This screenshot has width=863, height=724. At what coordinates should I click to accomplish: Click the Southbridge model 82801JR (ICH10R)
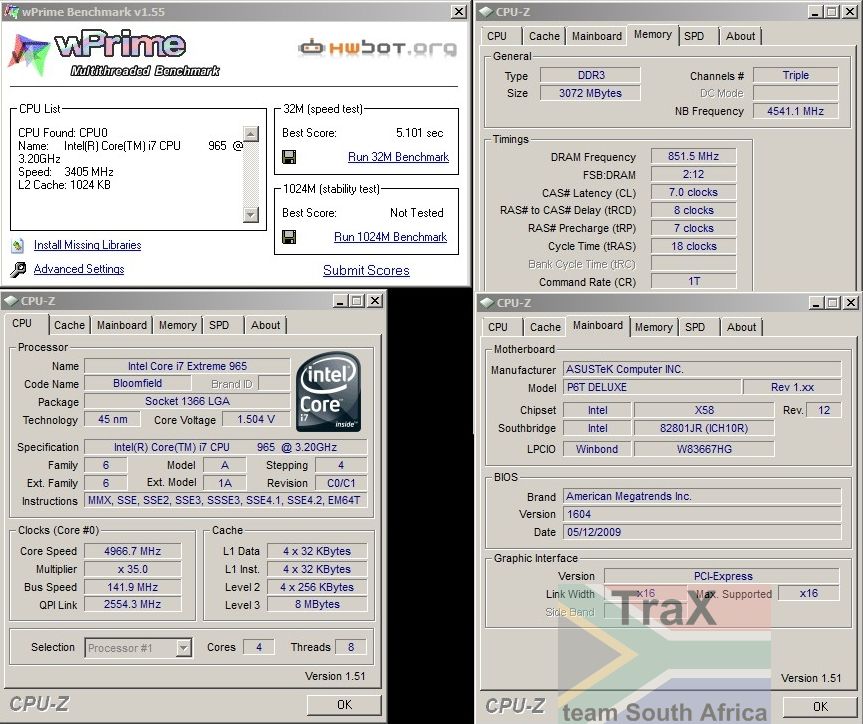coord(704,428)
